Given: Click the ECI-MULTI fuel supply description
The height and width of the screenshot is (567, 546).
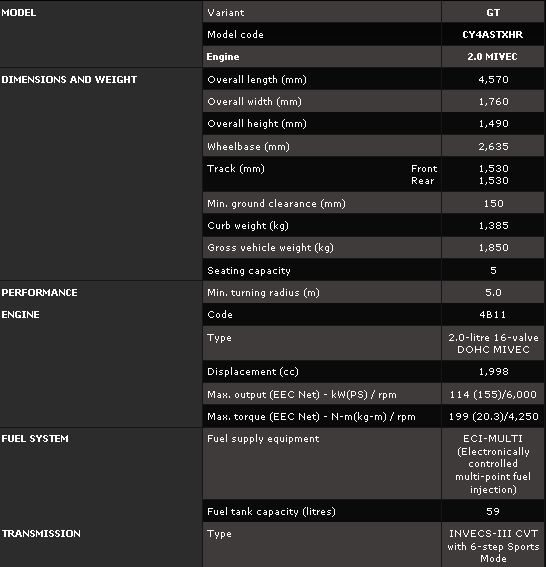Looking at the screenshot, I should click(493, 464).
